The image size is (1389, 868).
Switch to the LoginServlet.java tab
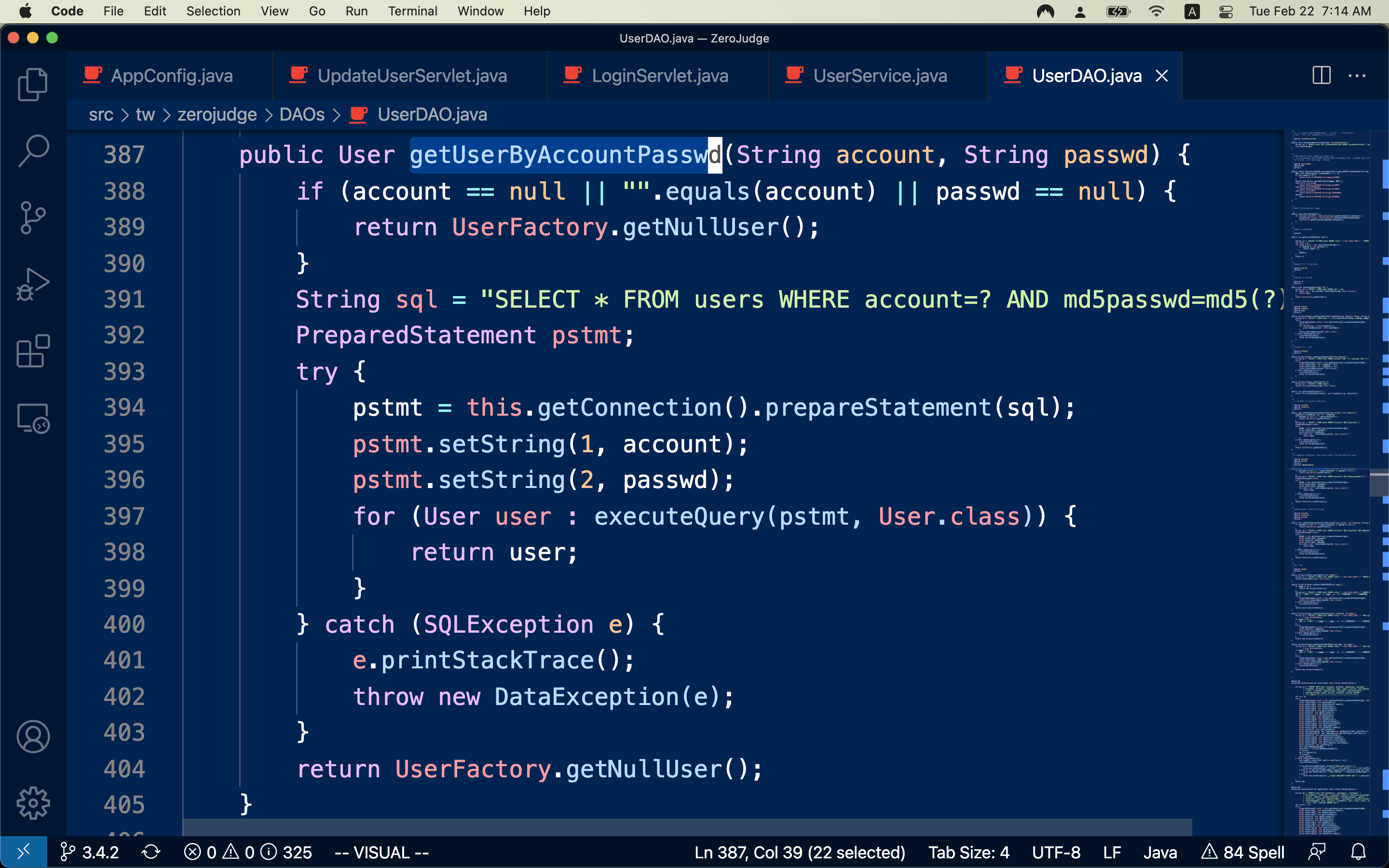(658, 75)
